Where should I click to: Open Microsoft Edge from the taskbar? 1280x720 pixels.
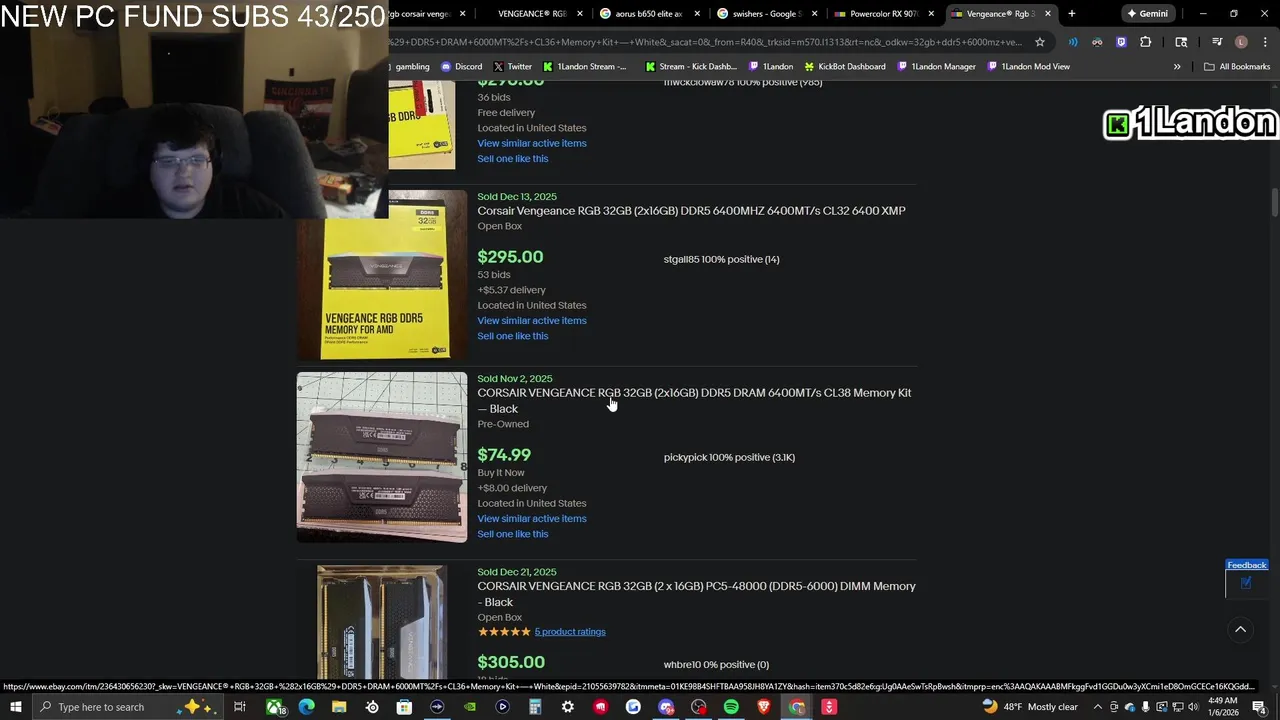(306, 707)
